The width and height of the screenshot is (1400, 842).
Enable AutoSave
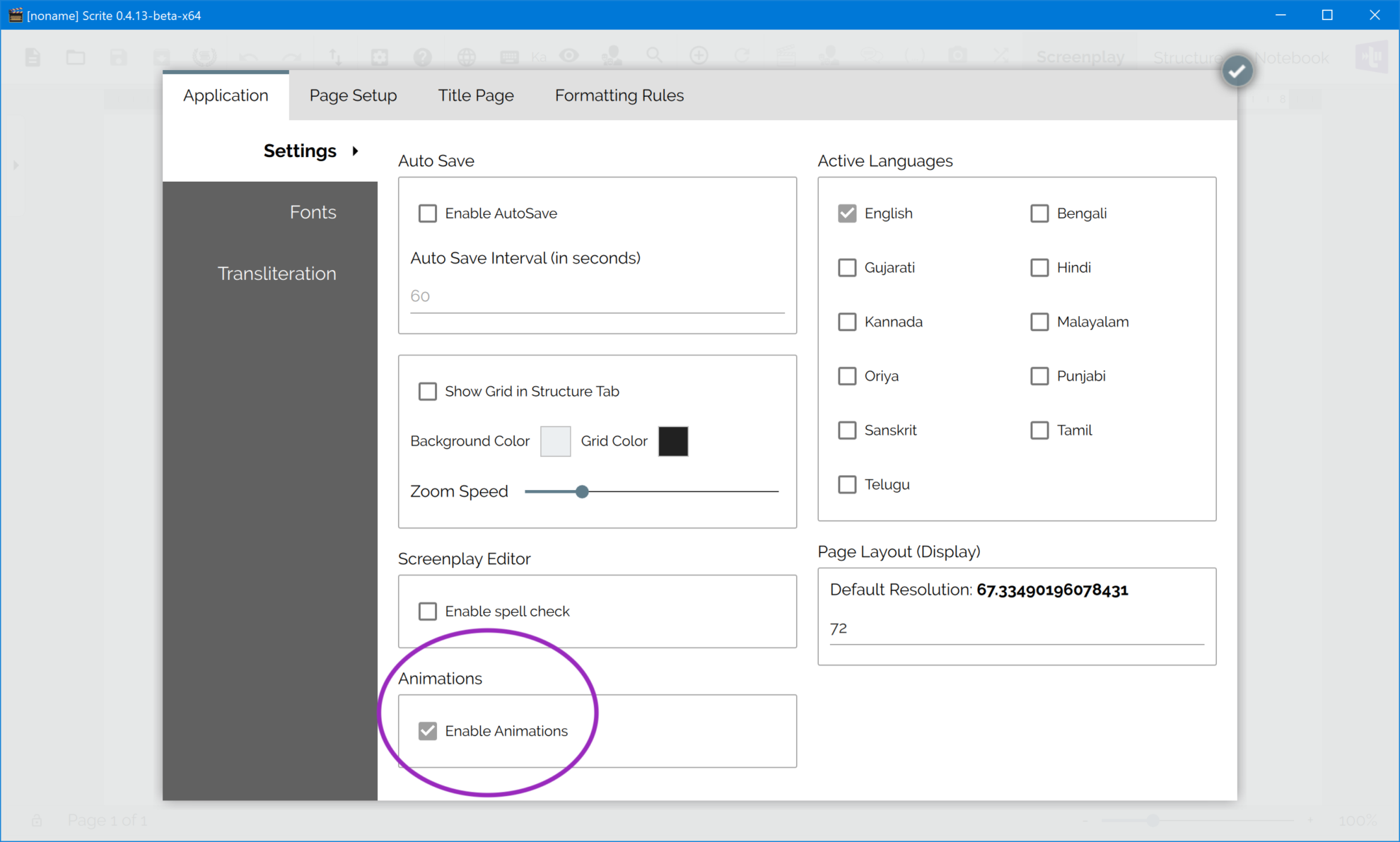[428, 213]
